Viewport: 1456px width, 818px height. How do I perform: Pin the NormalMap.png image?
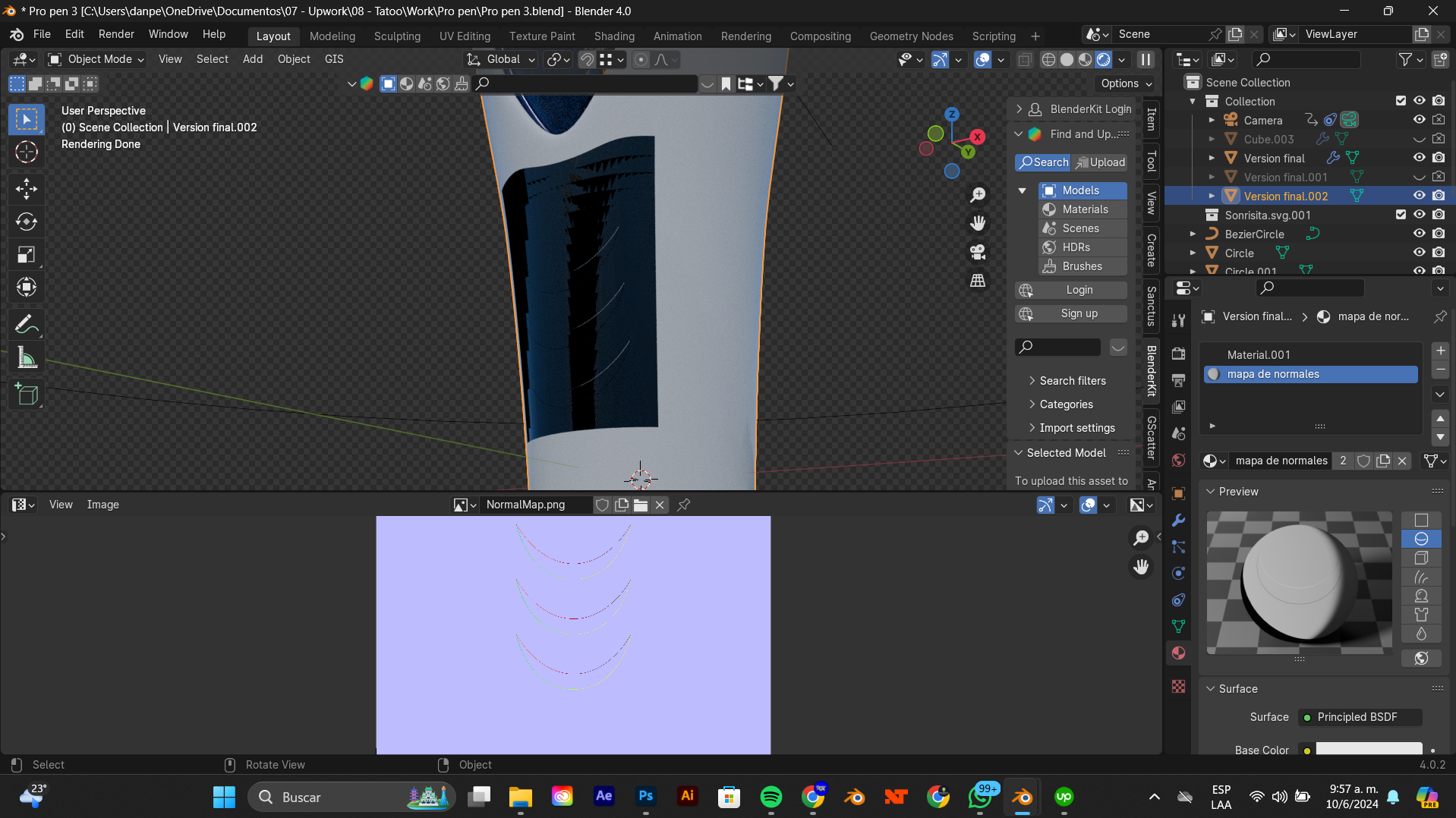pos(683,505)
